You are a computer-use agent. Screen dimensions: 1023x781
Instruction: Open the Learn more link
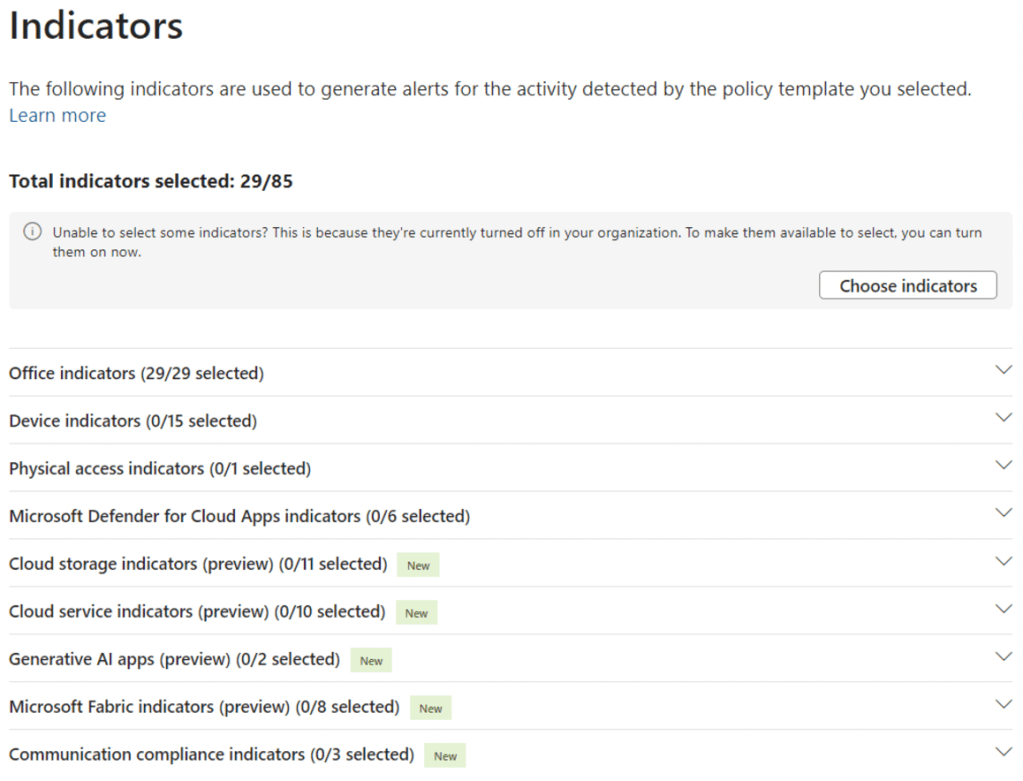click(x=57, y=116)
